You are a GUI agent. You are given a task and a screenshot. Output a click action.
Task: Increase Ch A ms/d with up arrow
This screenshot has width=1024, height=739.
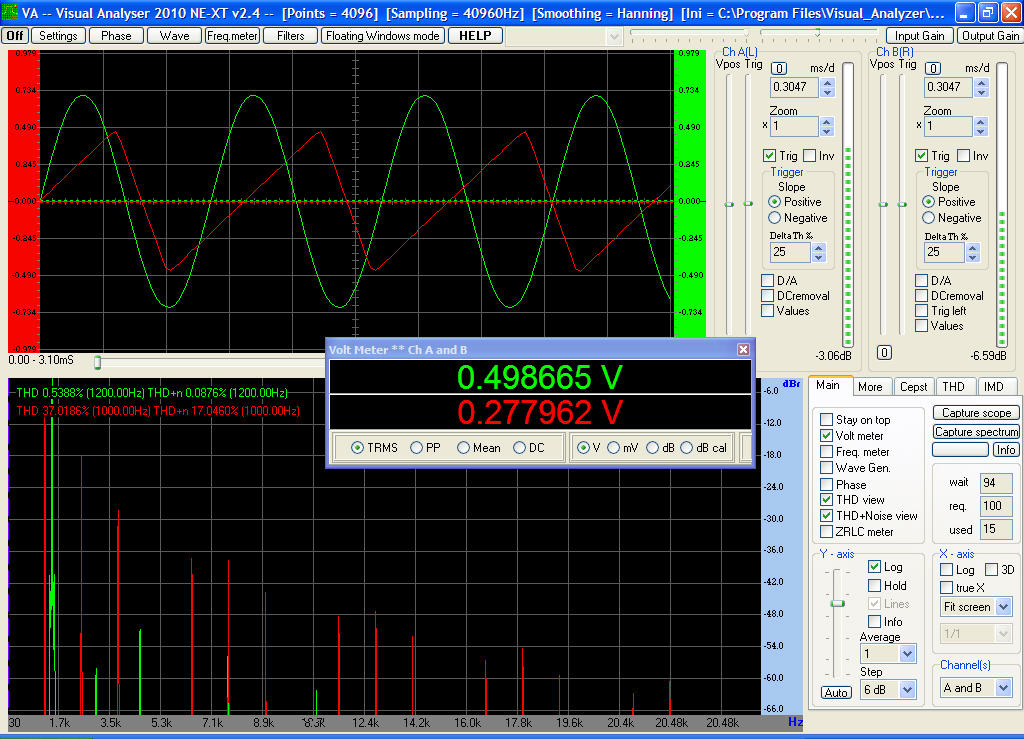pos(827,82)
